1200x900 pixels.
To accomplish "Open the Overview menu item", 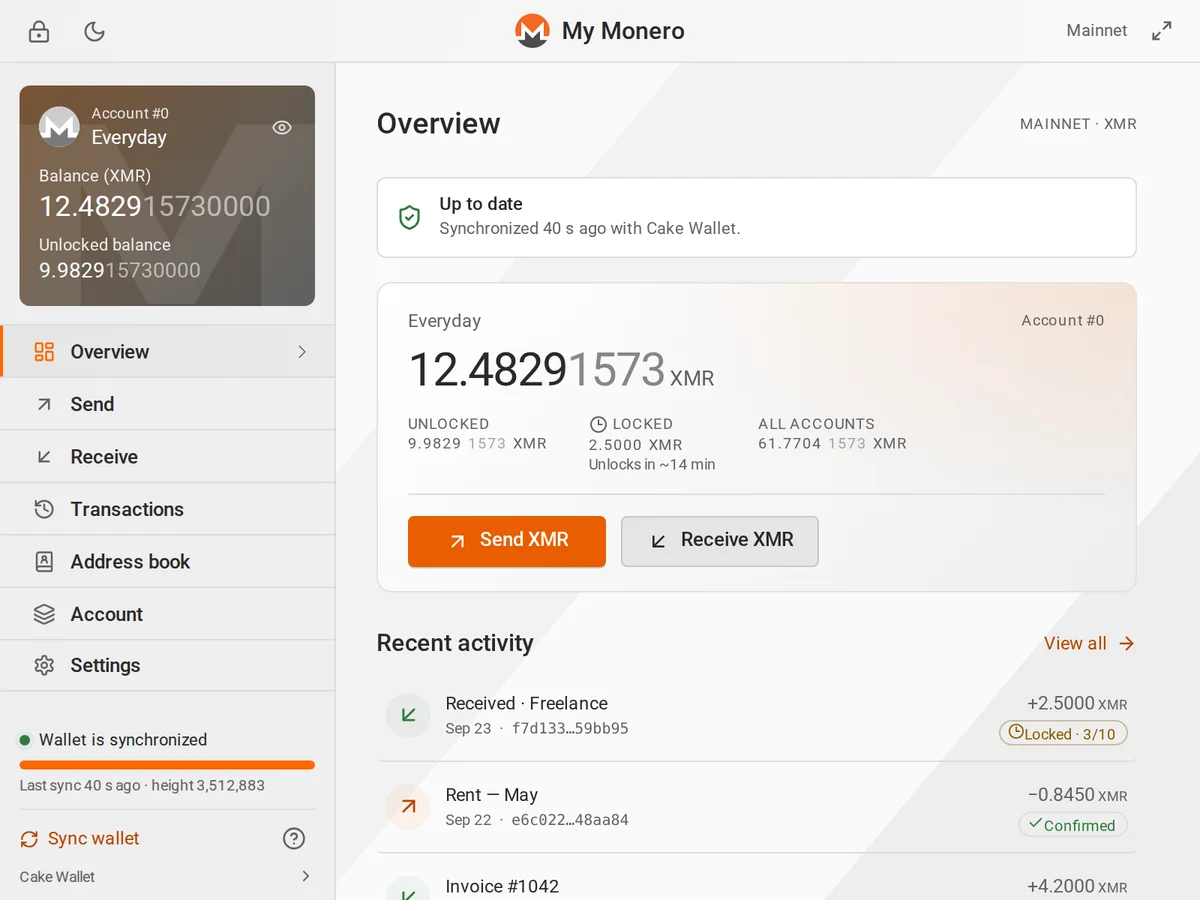I will pos(168,352).
